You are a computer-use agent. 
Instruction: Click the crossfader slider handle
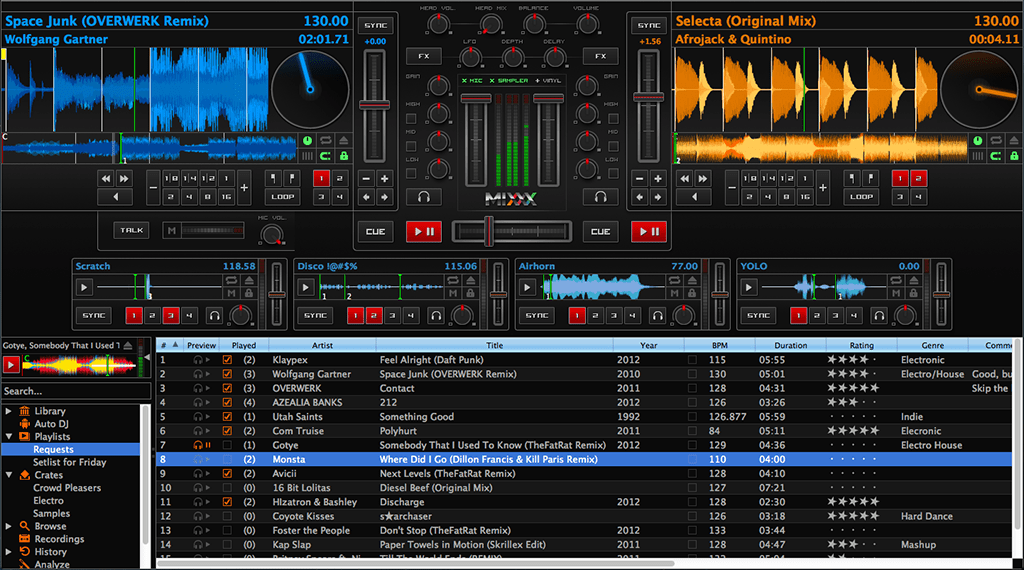[488, 231]
